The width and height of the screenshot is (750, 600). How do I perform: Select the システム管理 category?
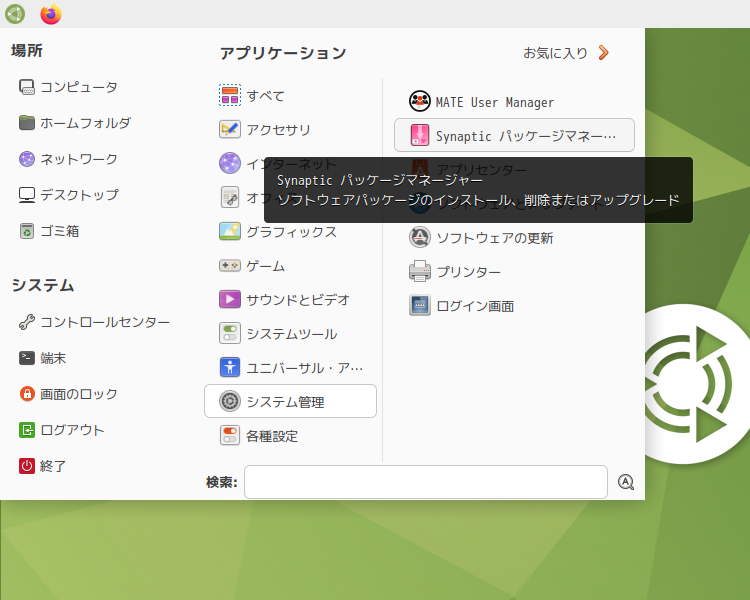point(290,401)
